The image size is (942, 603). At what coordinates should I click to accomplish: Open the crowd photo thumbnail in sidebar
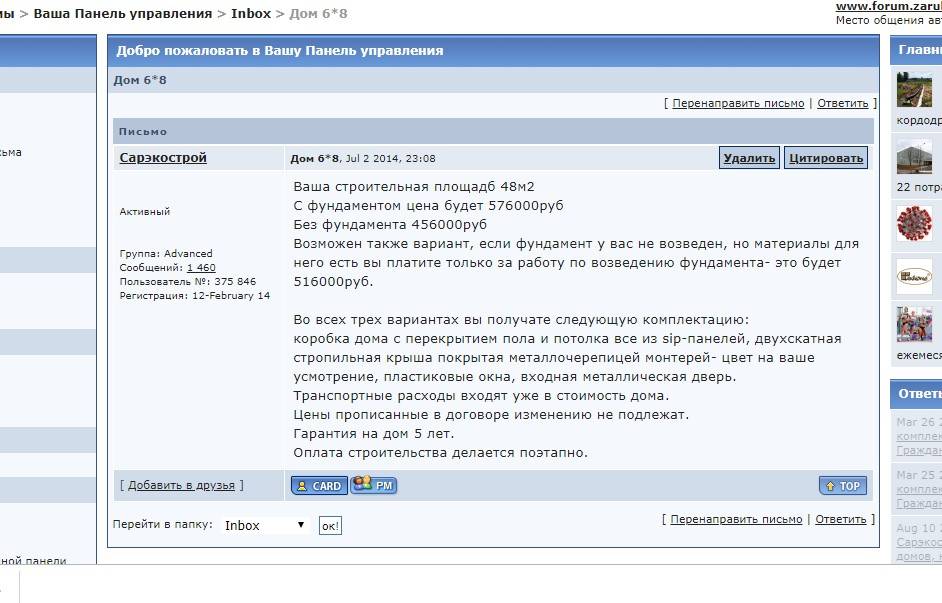pos(913,326)
